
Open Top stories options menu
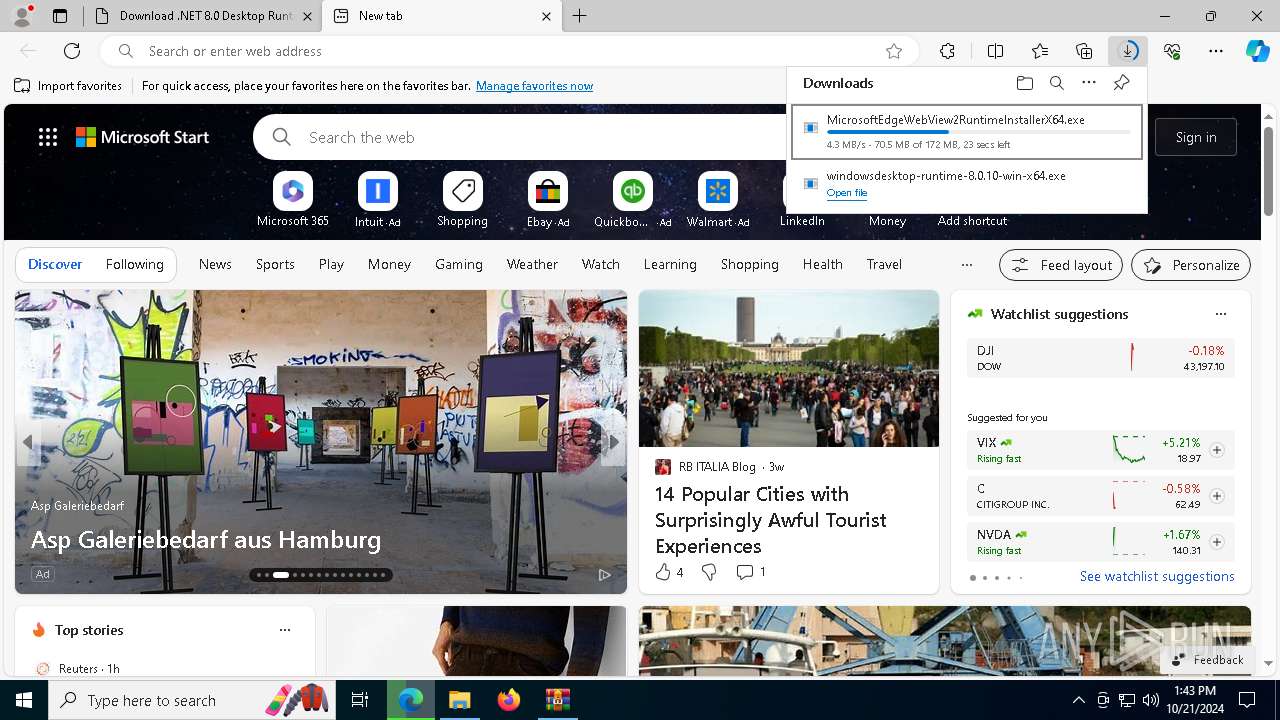tap(285, 630)
